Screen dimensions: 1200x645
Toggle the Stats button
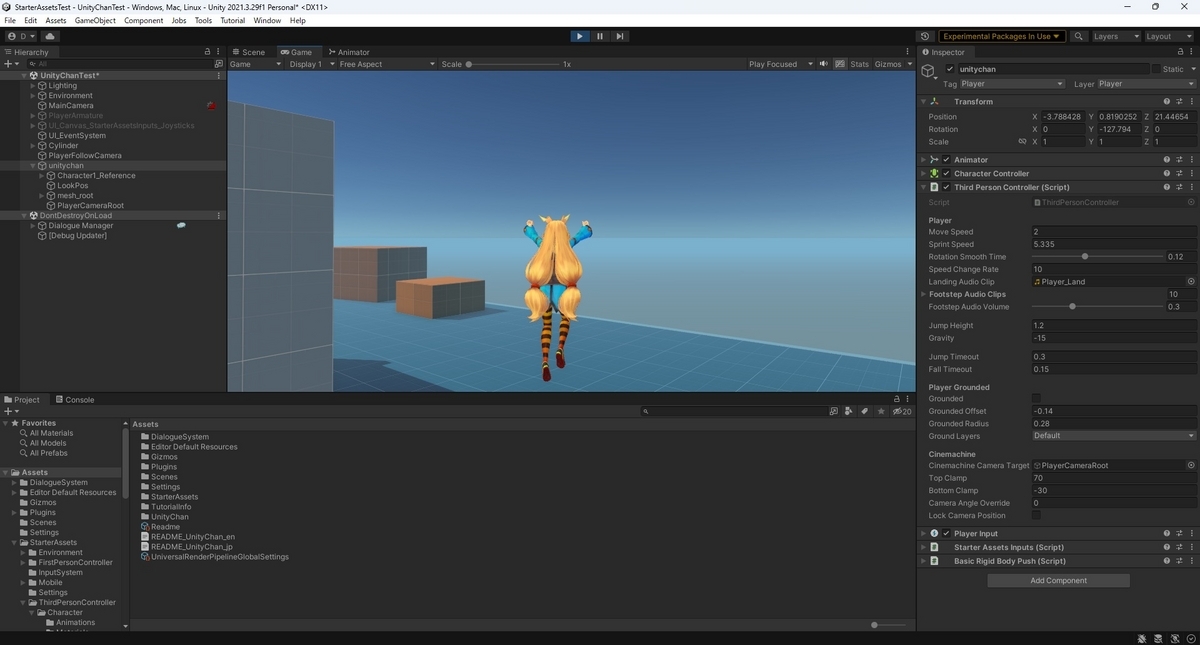(860, 64)
